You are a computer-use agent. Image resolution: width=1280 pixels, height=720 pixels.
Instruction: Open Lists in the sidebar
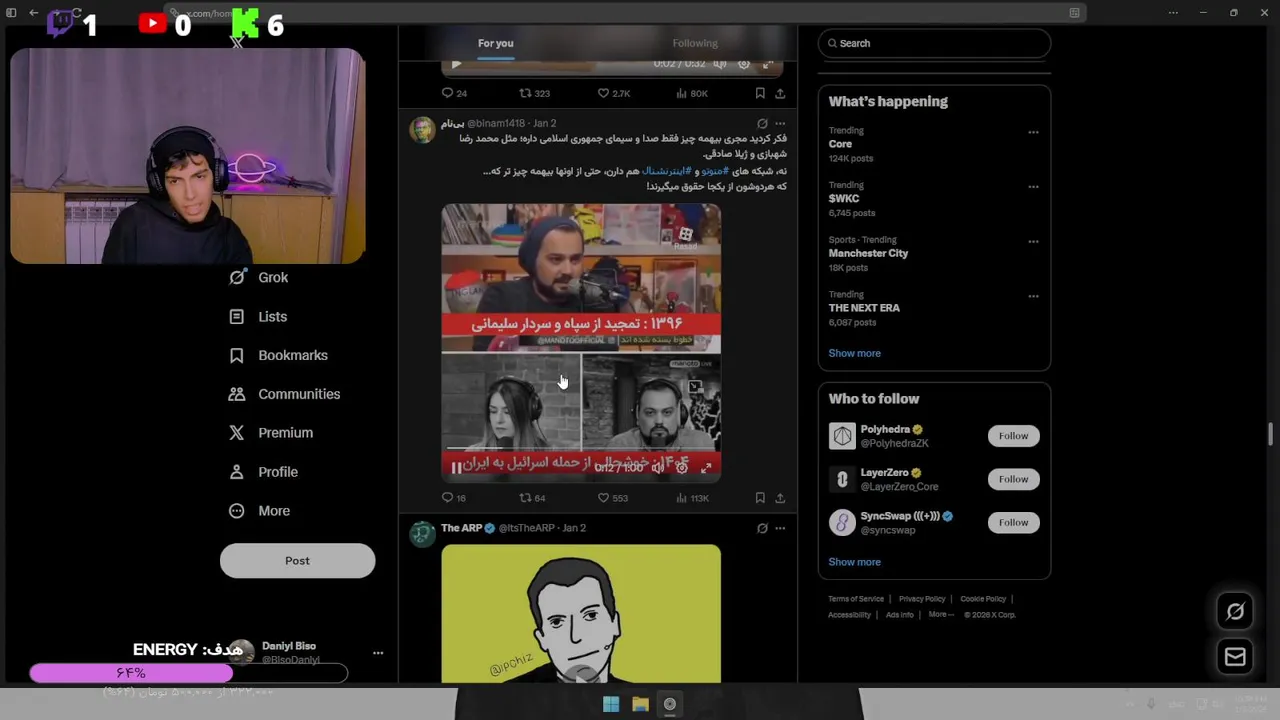tap(258, 317)
